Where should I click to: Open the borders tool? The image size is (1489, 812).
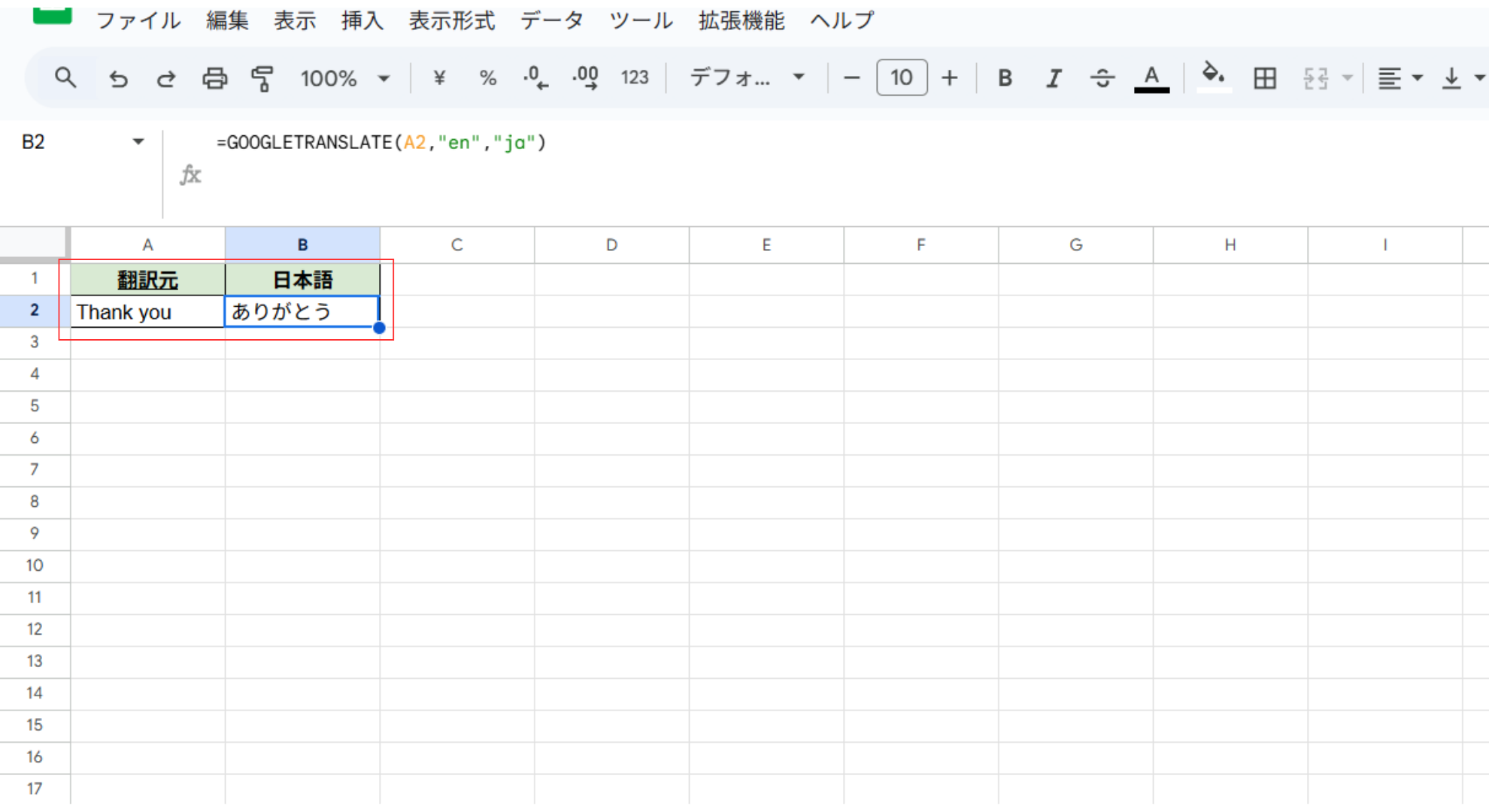(x=1265, y=78)
